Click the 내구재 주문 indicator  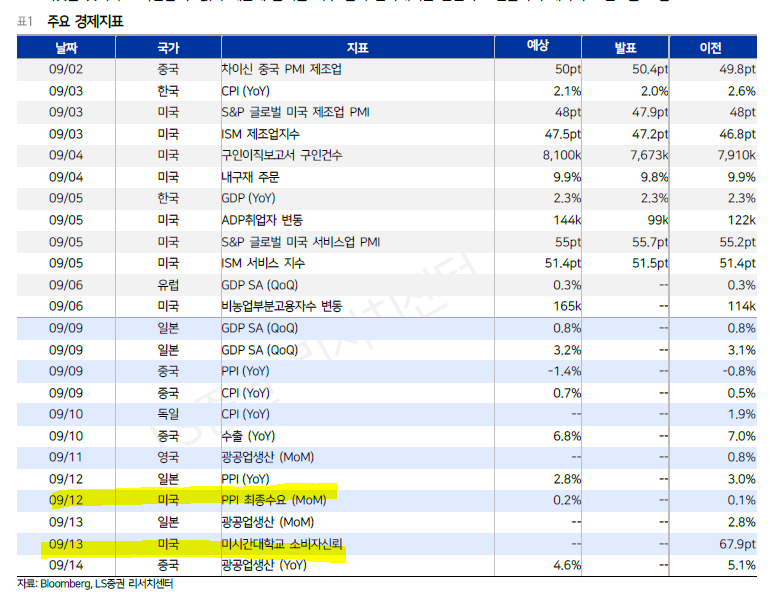(250, 177)
